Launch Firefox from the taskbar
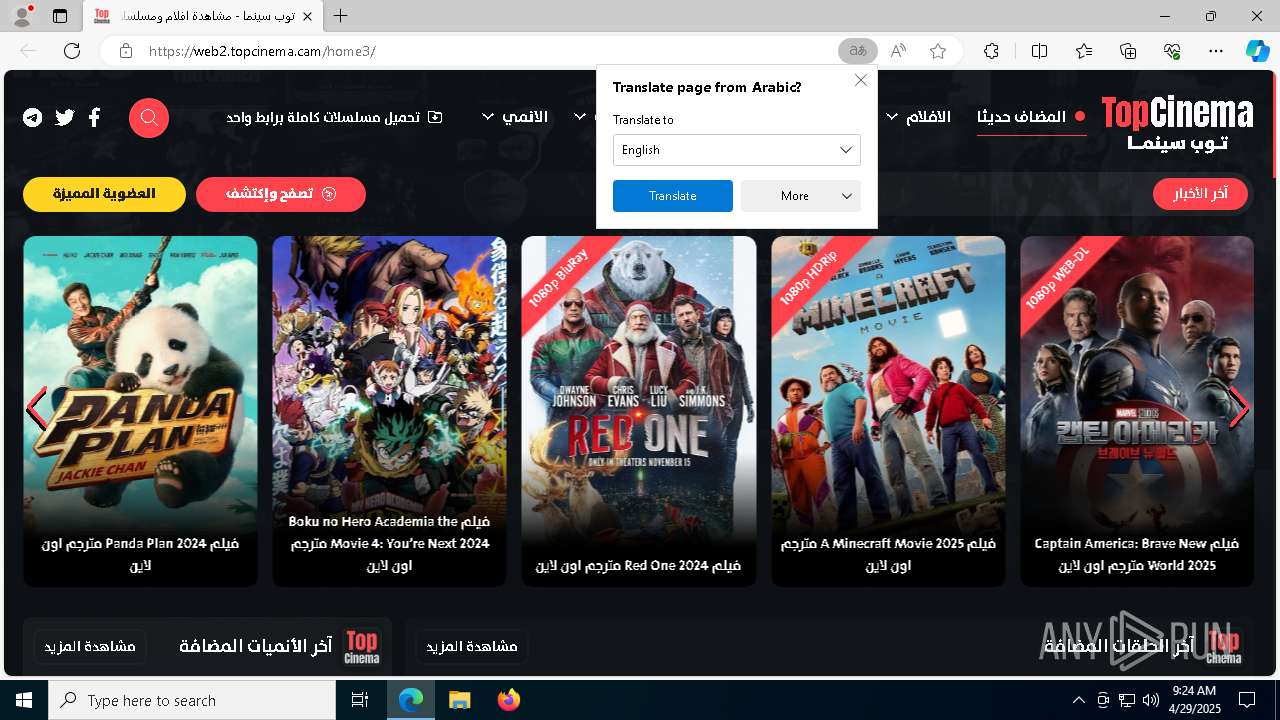Screen dimensions: 1280x720 click(508, 700)
